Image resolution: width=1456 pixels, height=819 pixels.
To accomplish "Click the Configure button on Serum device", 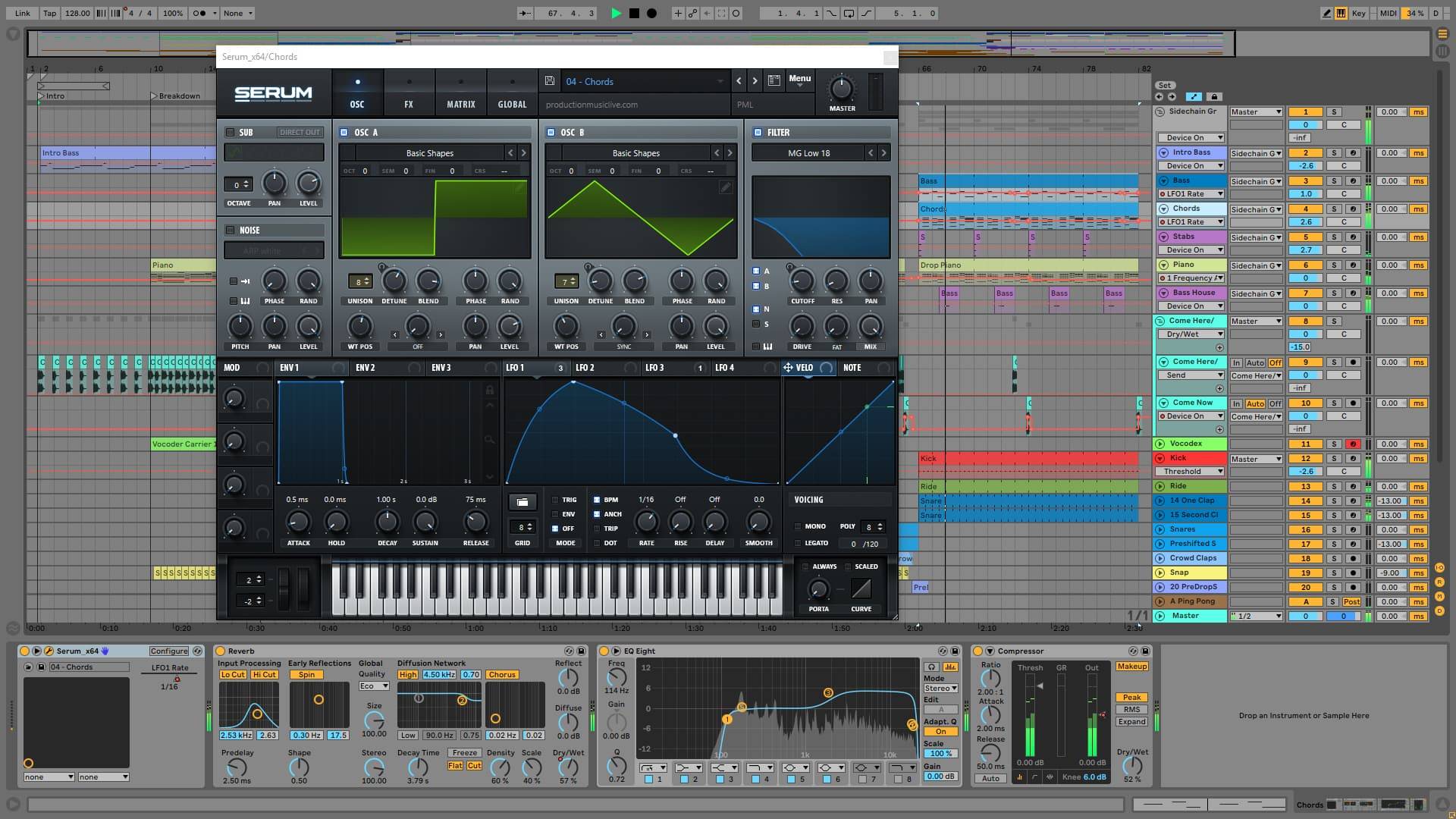I will coord(168,651).
